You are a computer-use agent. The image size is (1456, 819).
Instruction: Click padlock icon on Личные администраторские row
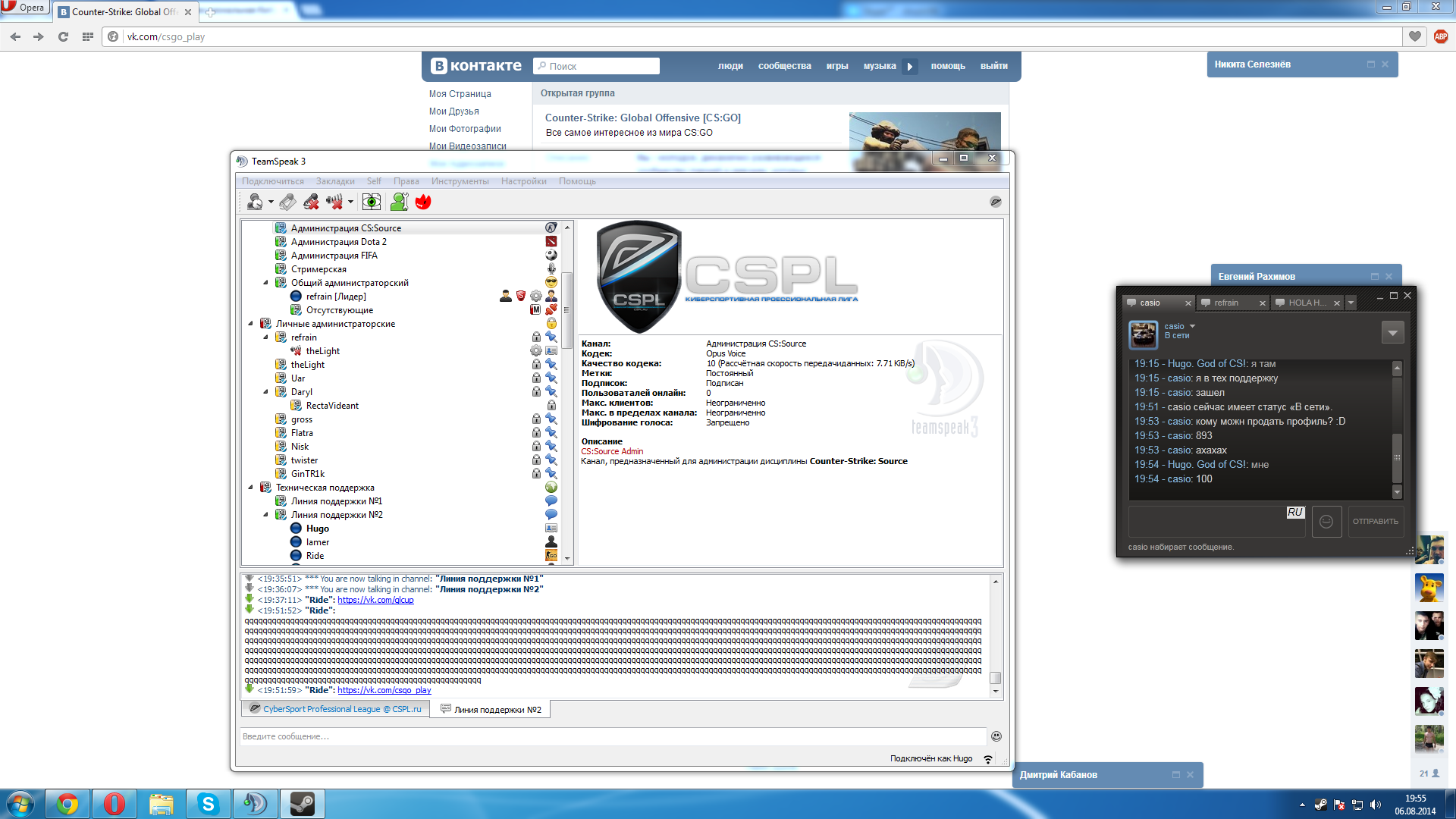click(551, 324)
